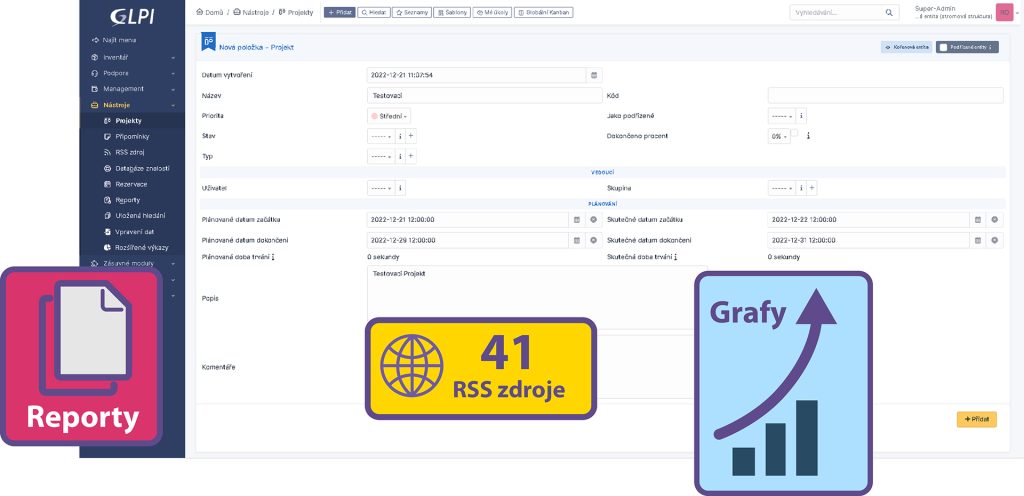1024x496 pixels.
Task: Click plus icon next to Skupina dropdown
Action: (812, 188)
